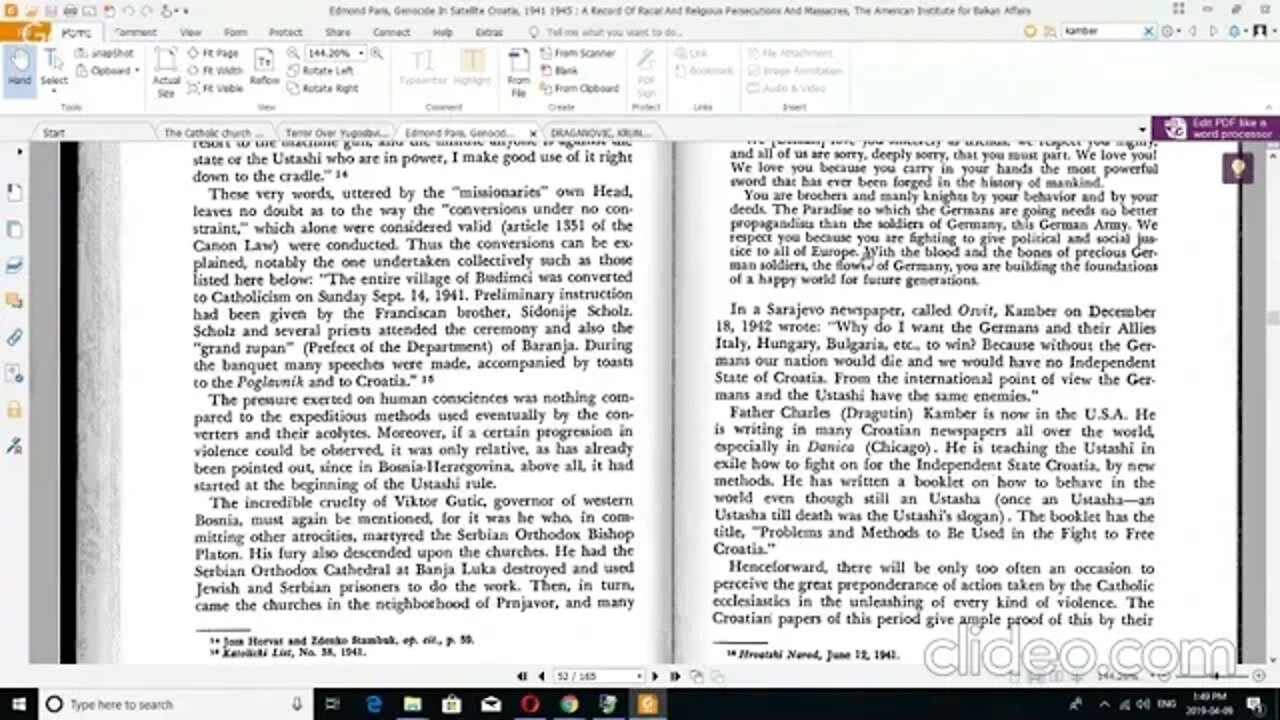The image size is (1280, 720).
Task: Open Google Chrome from the taskbar
Action: pyautogui.click(x=569, y=704)
